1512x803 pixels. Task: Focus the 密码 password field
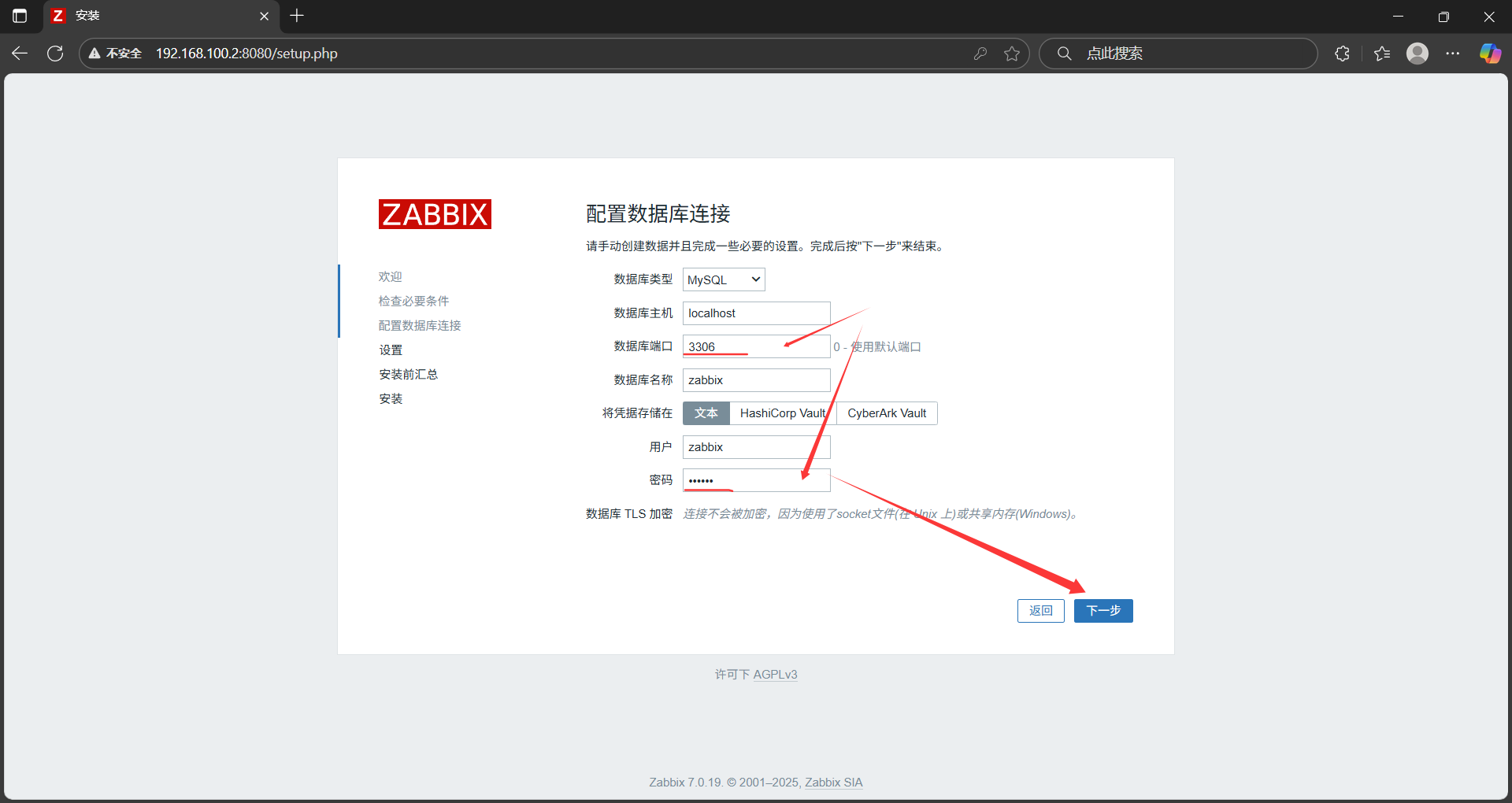[756, 480]
